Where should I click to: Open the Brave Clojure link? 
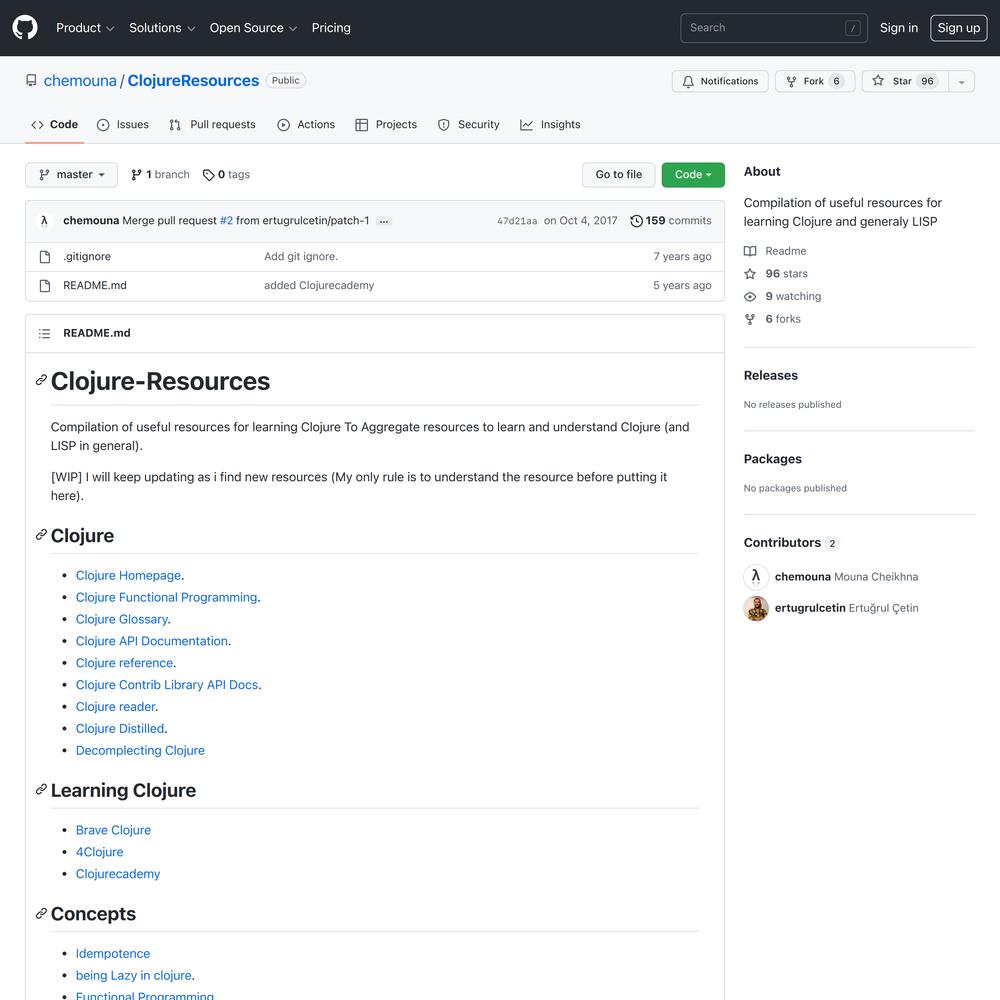114,830
